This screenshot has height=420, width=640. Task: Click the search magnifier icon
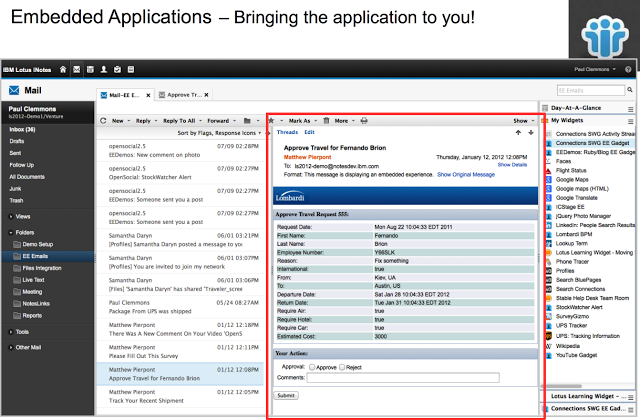point(630,90)
